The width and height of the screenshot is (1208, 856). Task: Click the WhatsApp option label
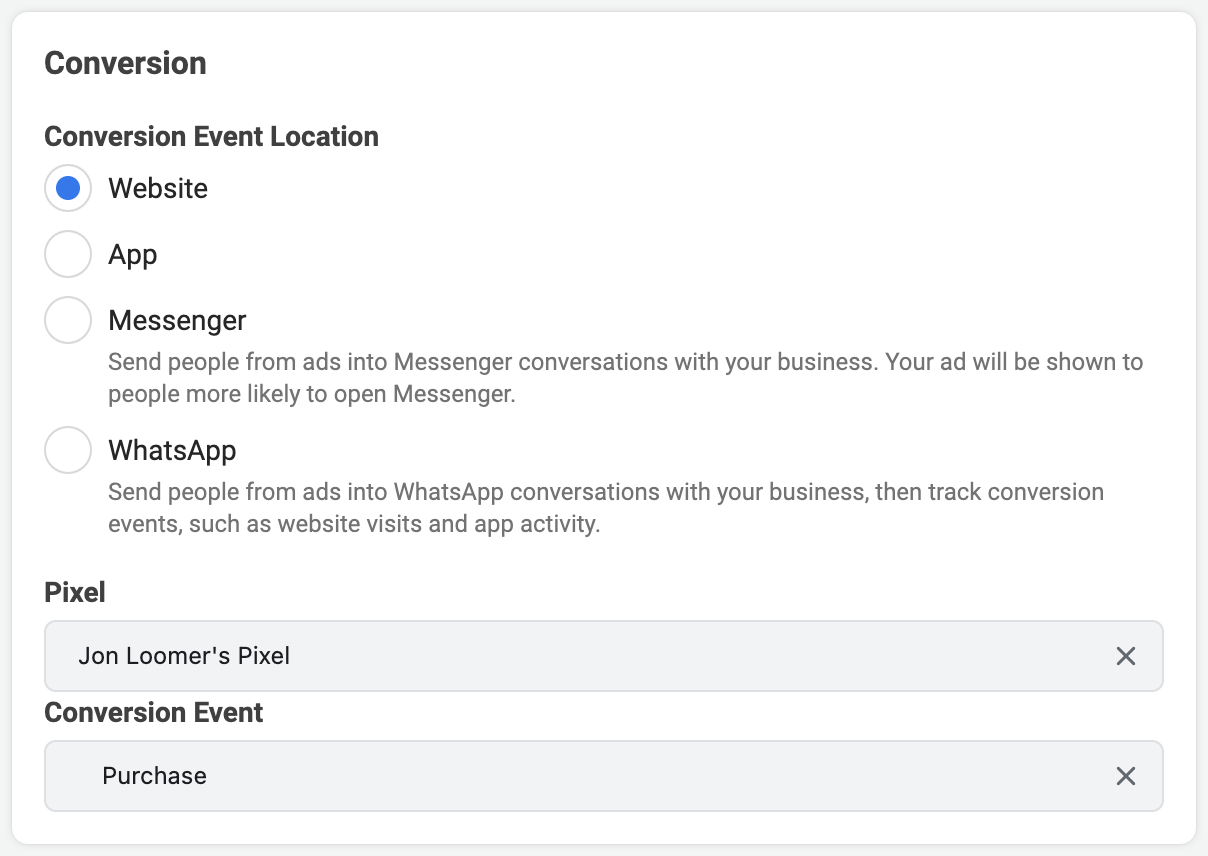click(x=172, y=451)
